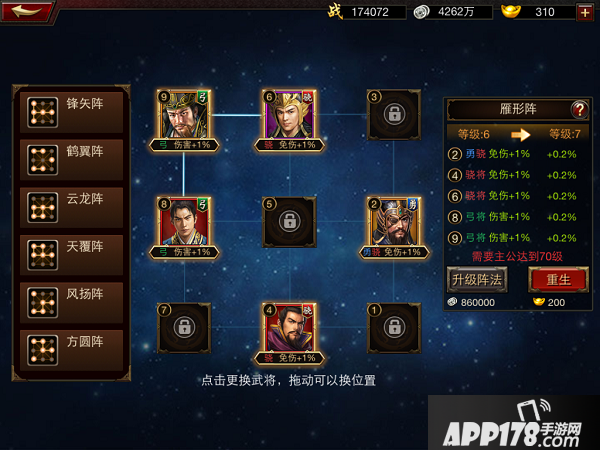
Task: Change the purple-robed general in slot 4
Action: pos(289,328)
